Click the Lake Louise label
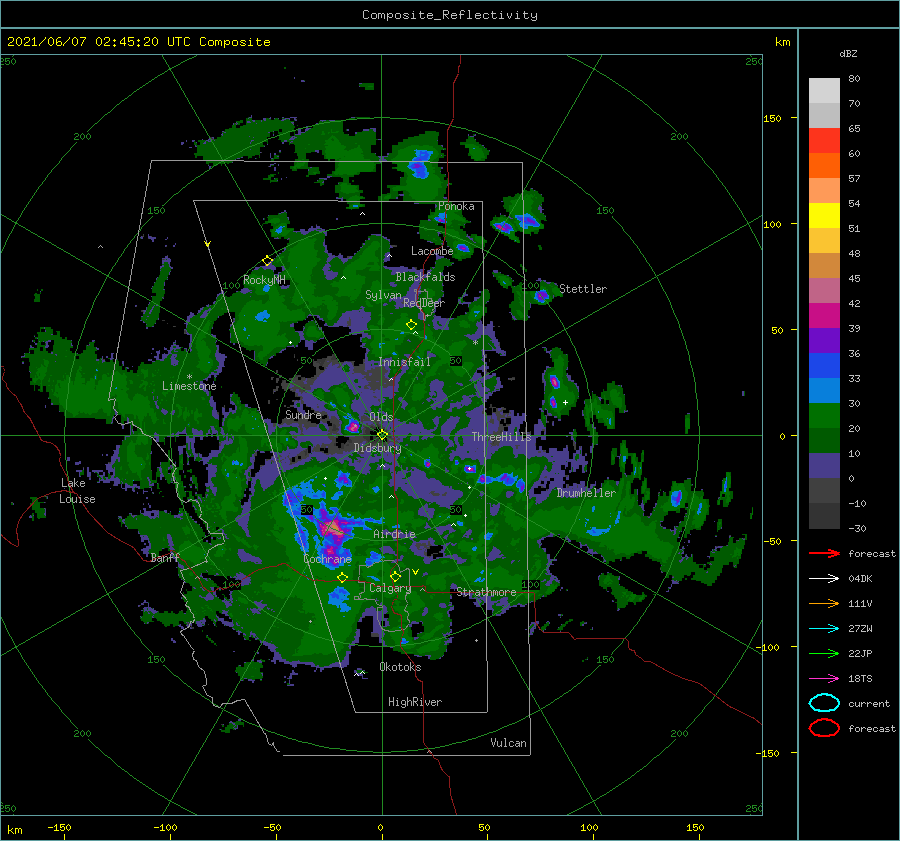900x841 pixels. coord(77,491)
